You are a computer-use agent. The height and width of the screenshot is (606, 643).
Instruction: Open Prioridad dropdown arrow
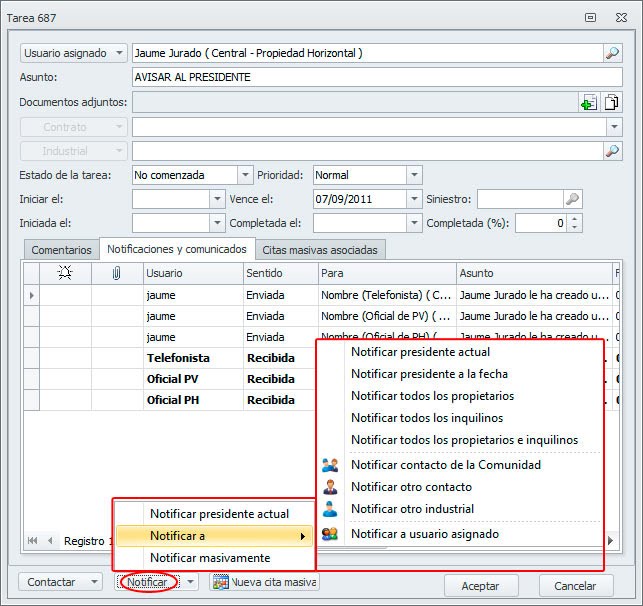(x=414, y=175)
